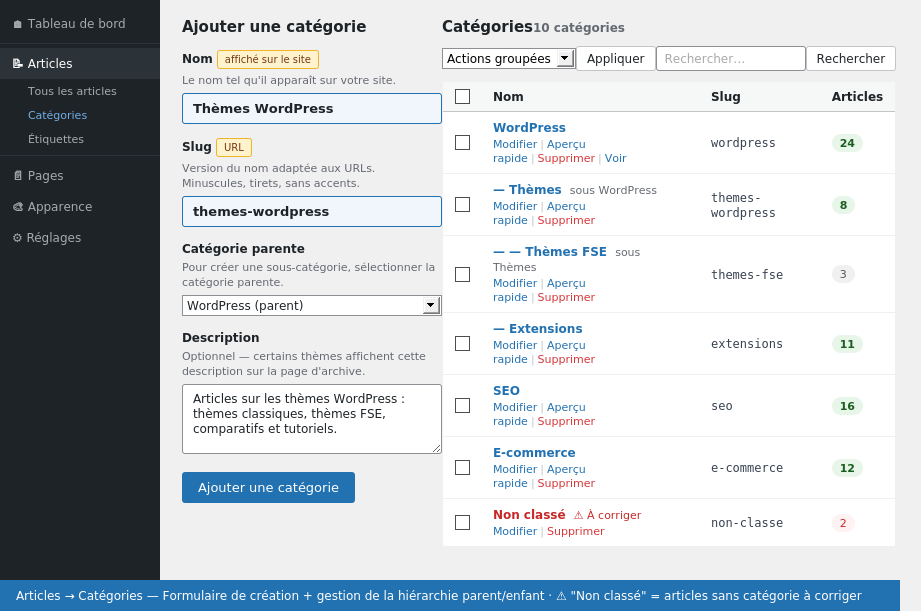
Task: Click the Réglages gear icon
Action: 17,238
